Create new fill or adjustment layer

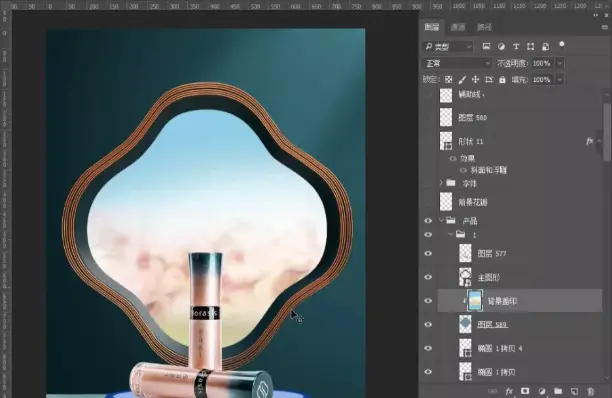(x=542, y=391)
